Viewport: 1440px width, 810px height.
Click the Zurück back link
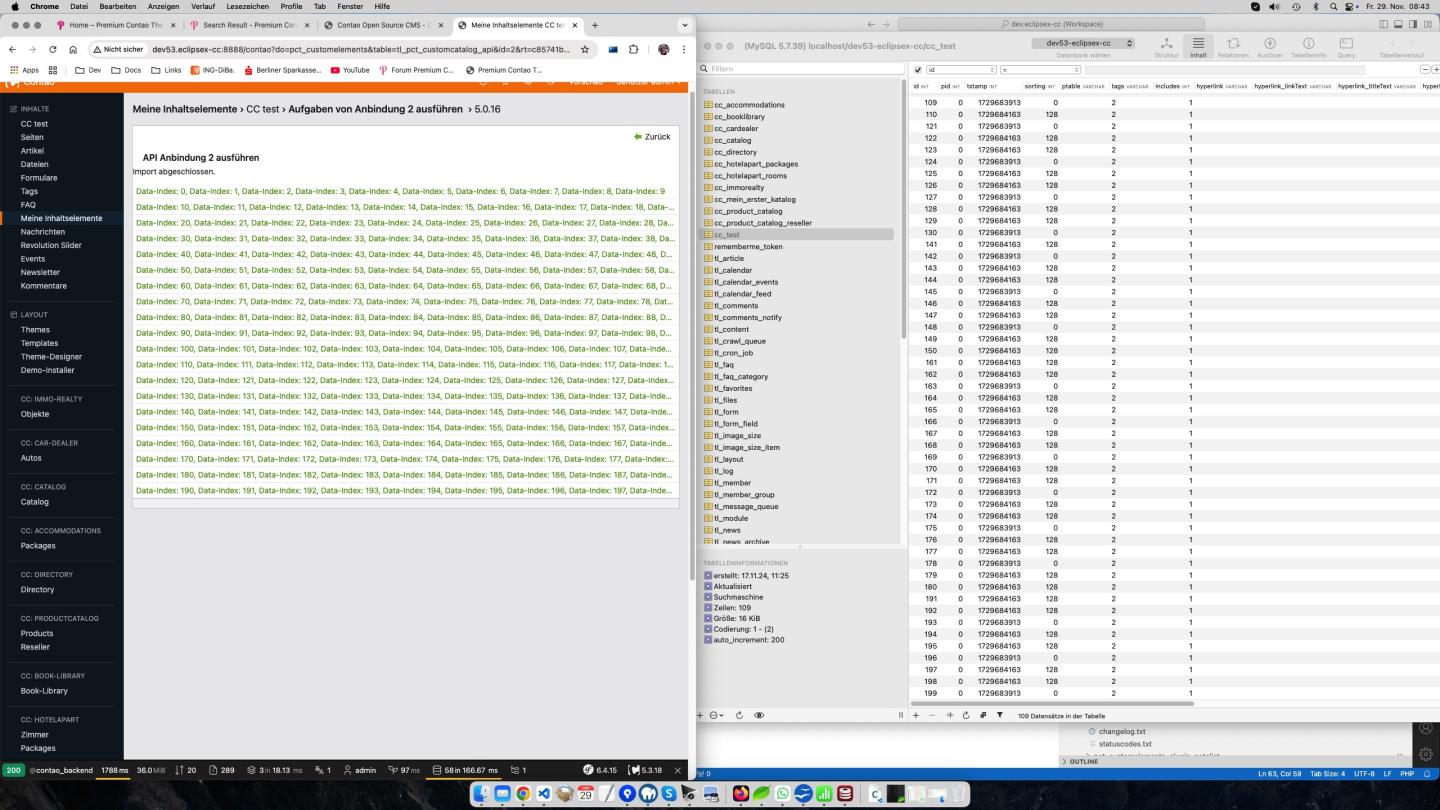[652, 136]
